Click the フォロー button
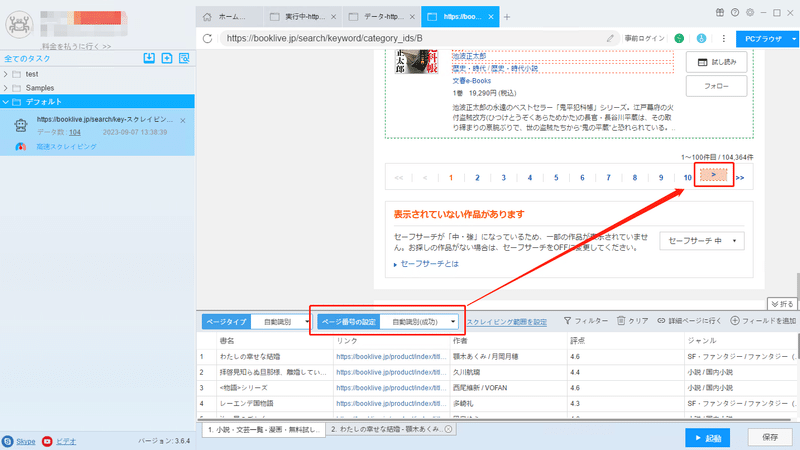 tap(716, 86)
